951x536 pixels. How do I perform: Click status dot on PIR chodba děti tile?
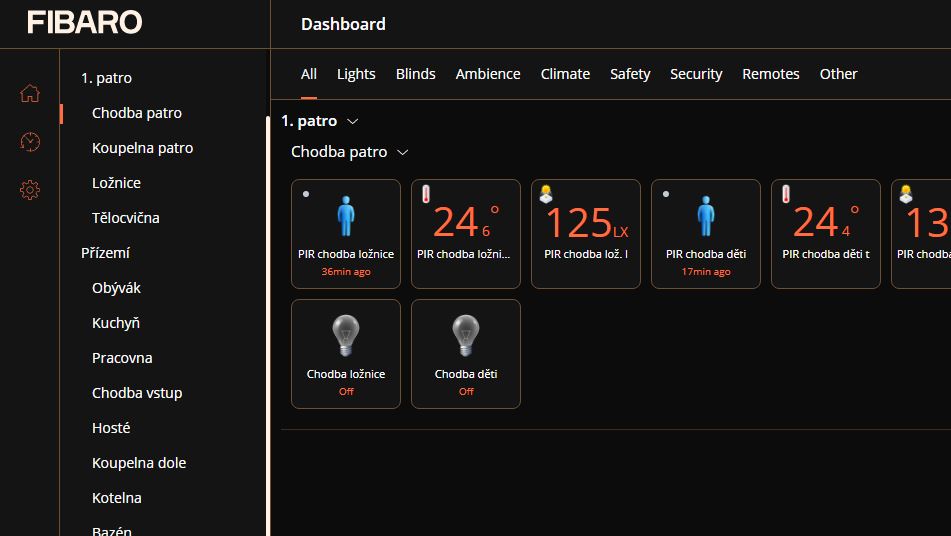point(665,194)
